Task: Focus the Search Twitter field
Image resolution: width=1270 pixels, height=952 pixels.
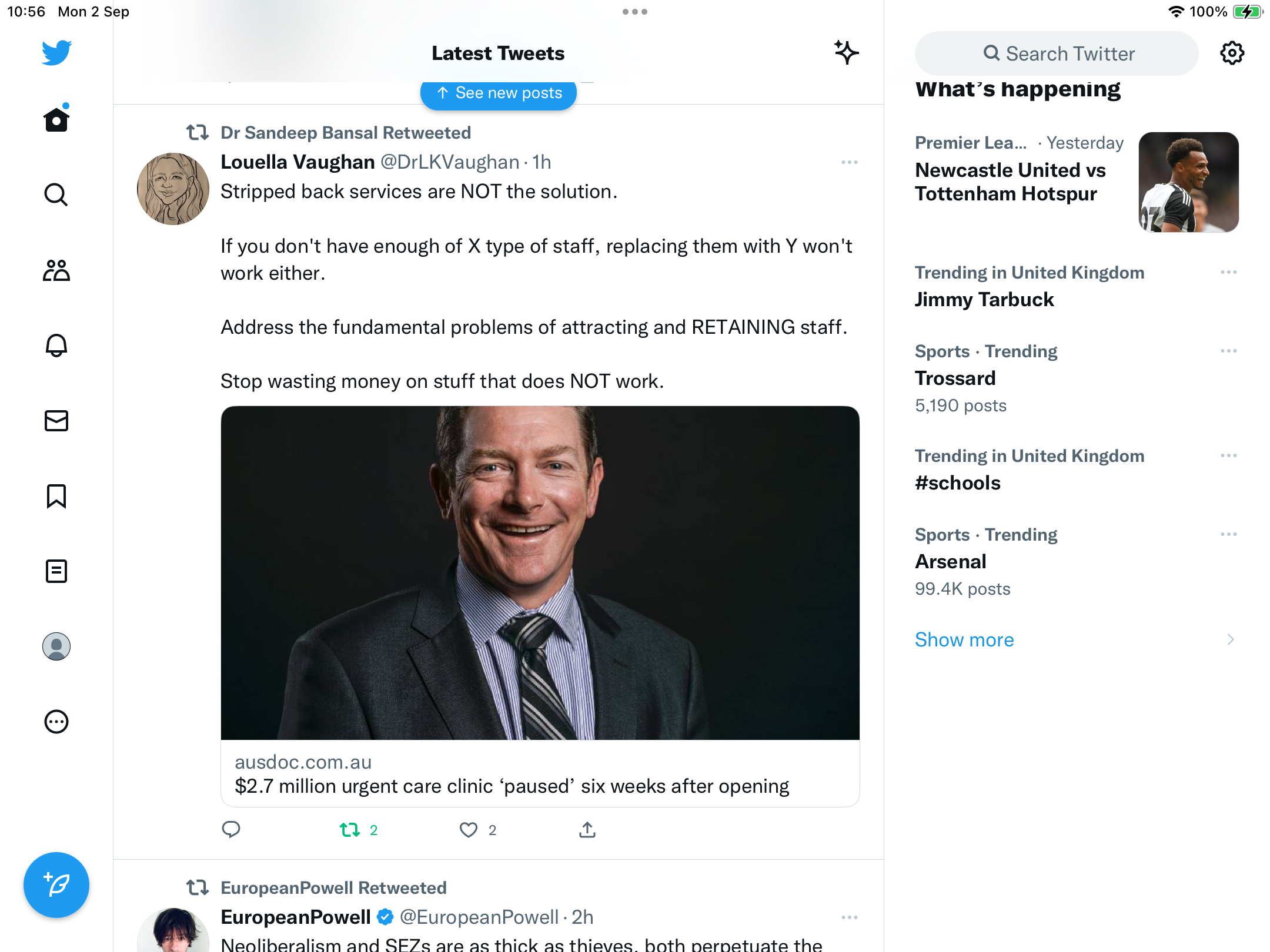Action: (x=1056, y=53)
